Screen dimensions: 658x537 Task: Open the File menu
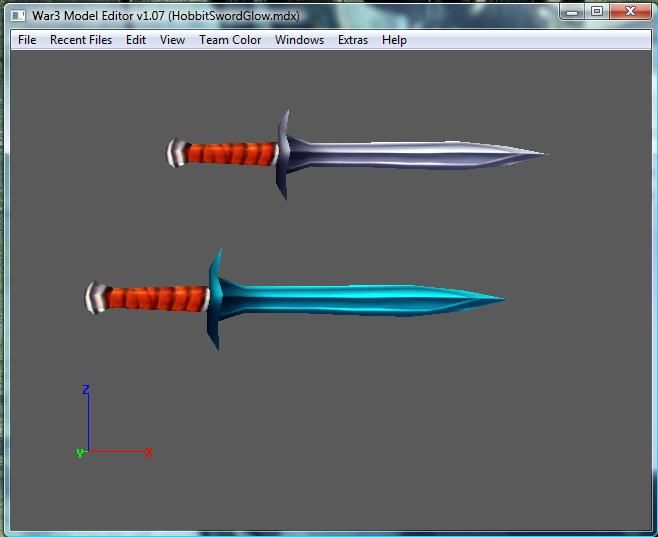pyautogui.click(x=27, y=40)
